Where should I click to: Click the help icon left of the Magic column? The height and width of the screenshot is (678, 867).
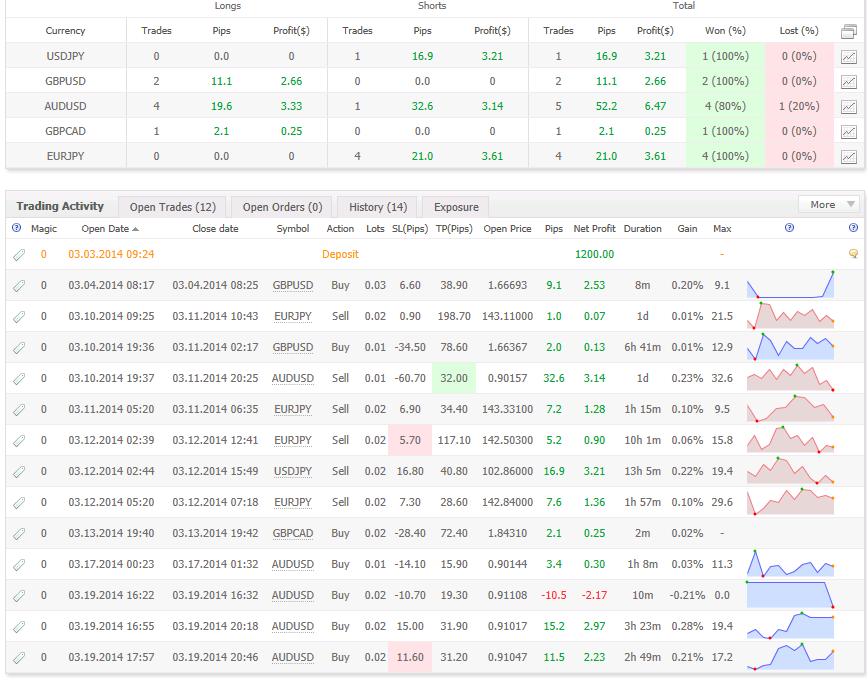16,229
